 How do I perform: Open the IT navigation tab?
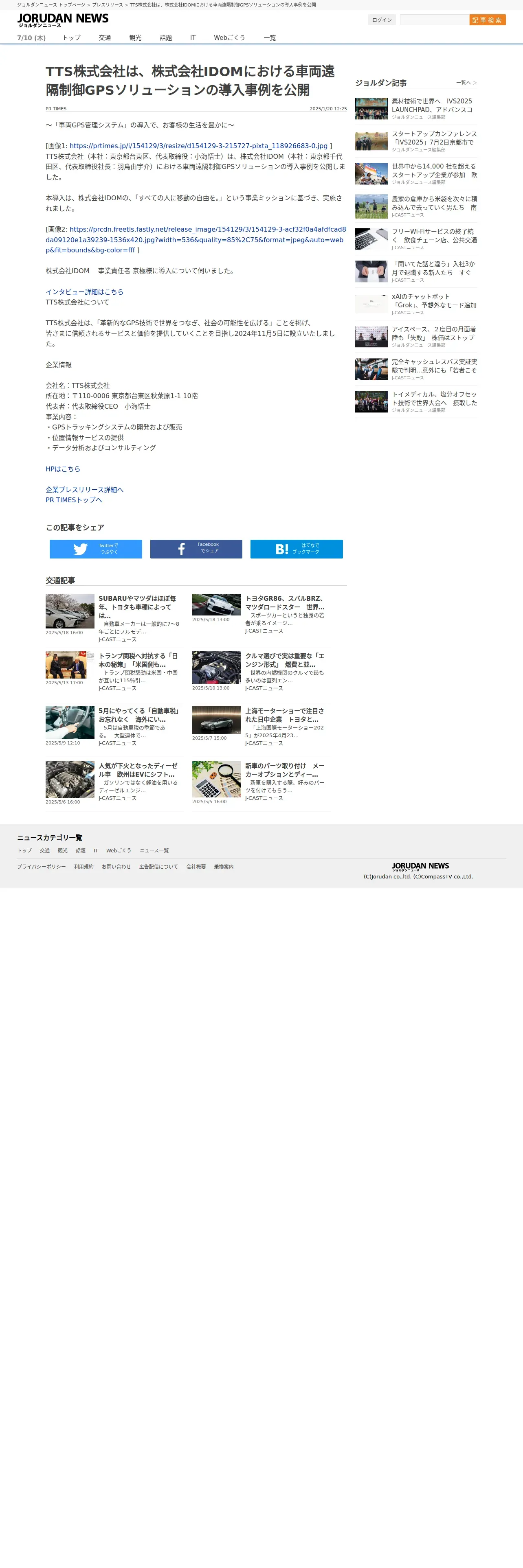pyautogui.click(x=193, y=38)
